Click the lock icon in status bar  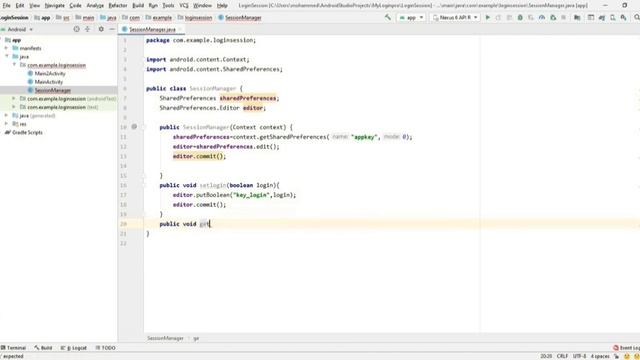[x=616, y=356]
